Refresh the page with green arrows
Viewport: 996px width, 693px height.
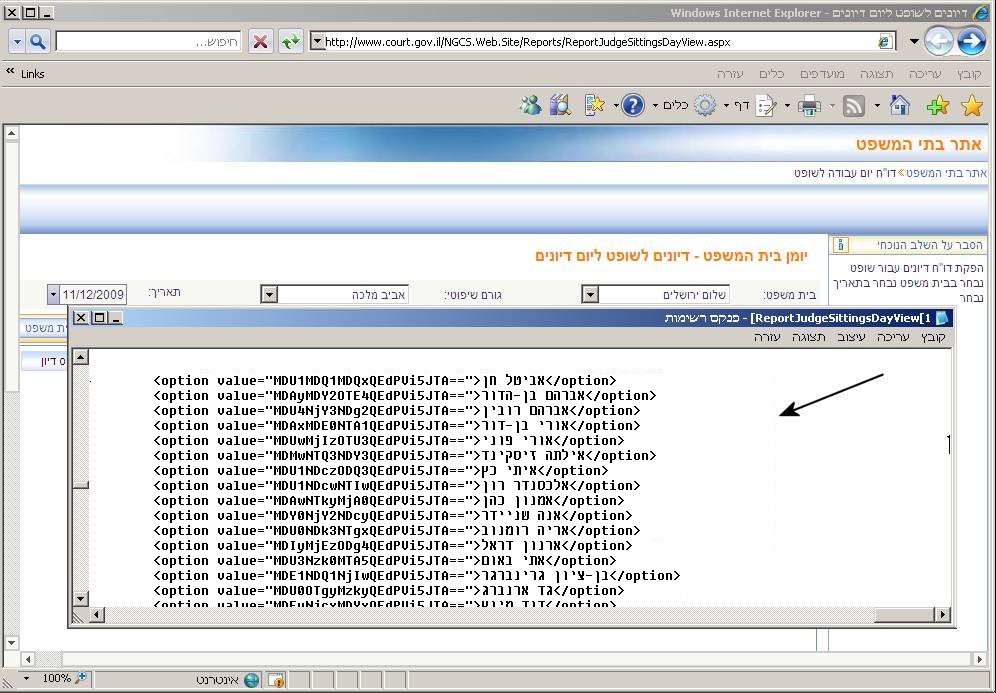tap(290, 42)
